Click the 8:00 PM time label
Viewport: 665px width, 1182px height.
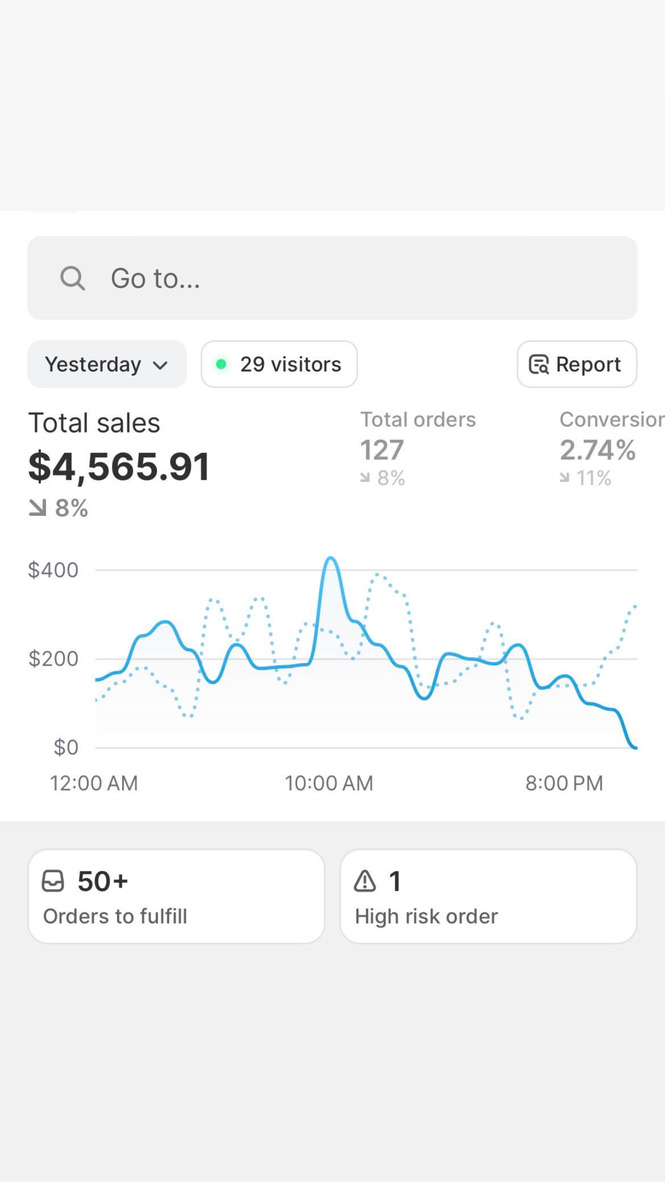click(564, 783)
